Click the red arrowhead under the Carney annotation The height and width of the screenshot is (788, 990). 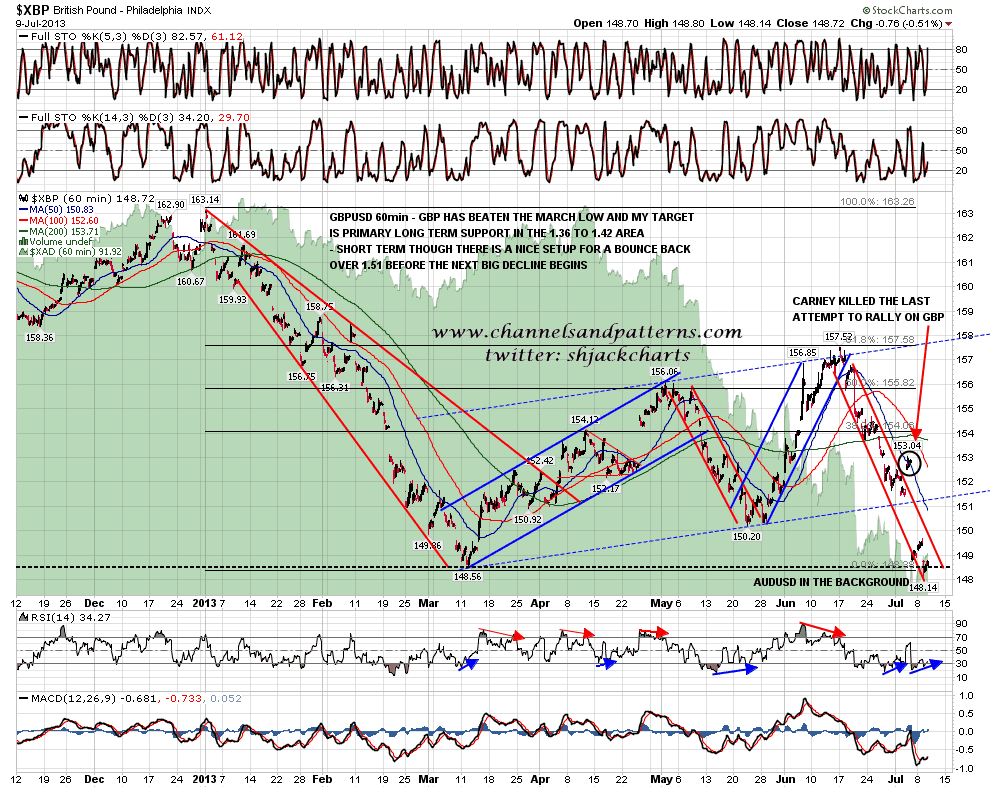click(916, 431)
